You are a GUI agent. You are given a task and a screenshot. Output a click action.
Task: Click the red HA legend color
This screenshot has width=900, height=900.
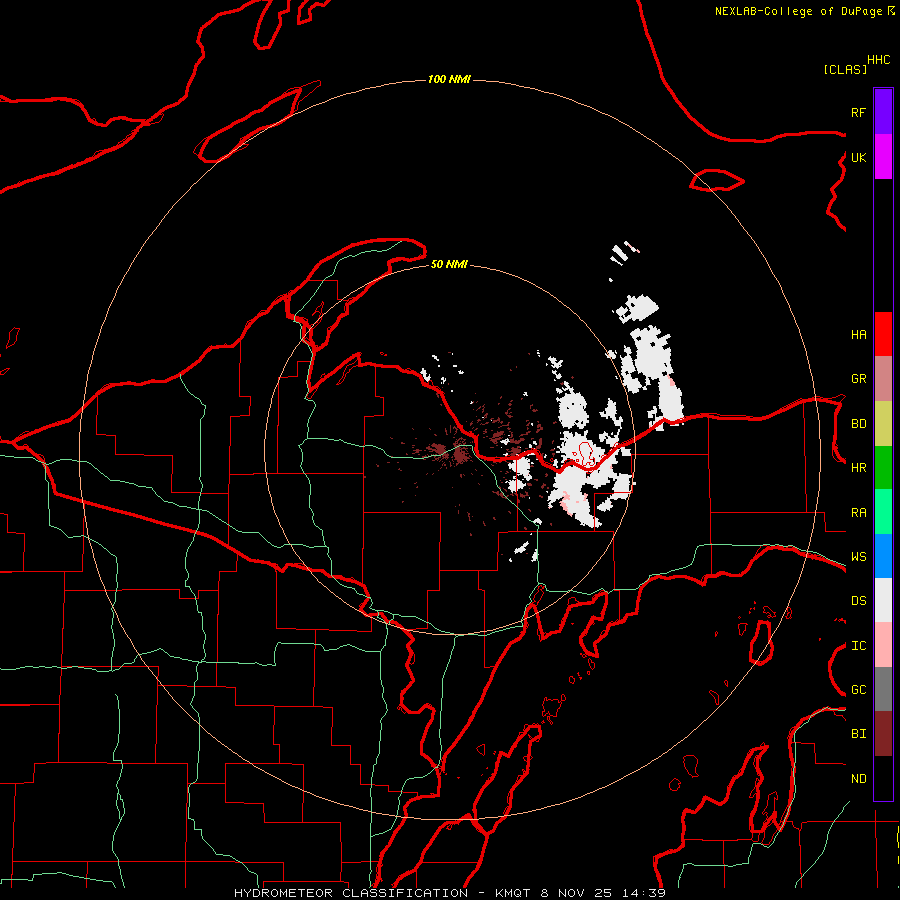tap(883, 334)
